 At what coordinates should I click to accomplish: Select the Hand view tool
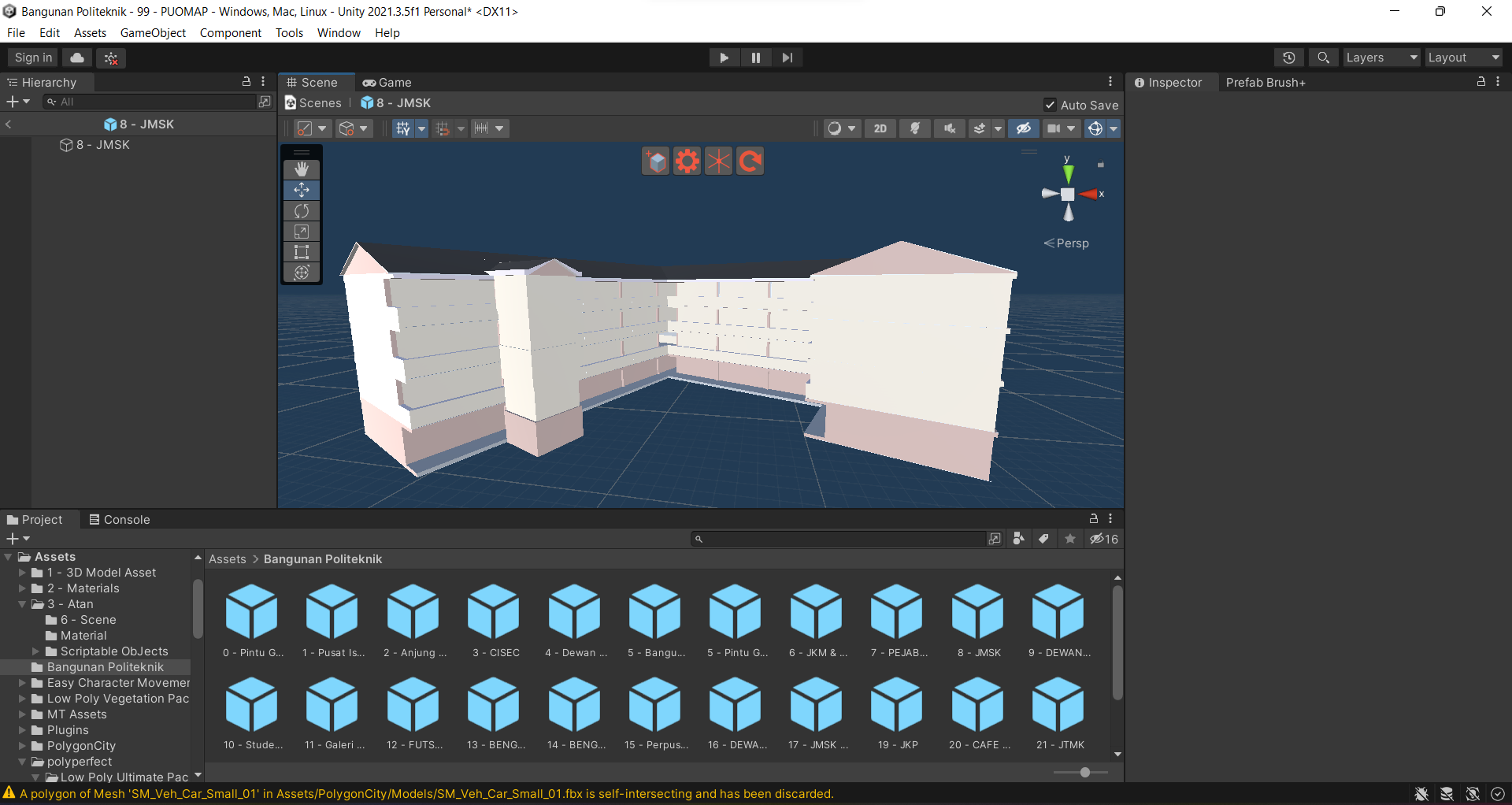(x=302, y=169)
